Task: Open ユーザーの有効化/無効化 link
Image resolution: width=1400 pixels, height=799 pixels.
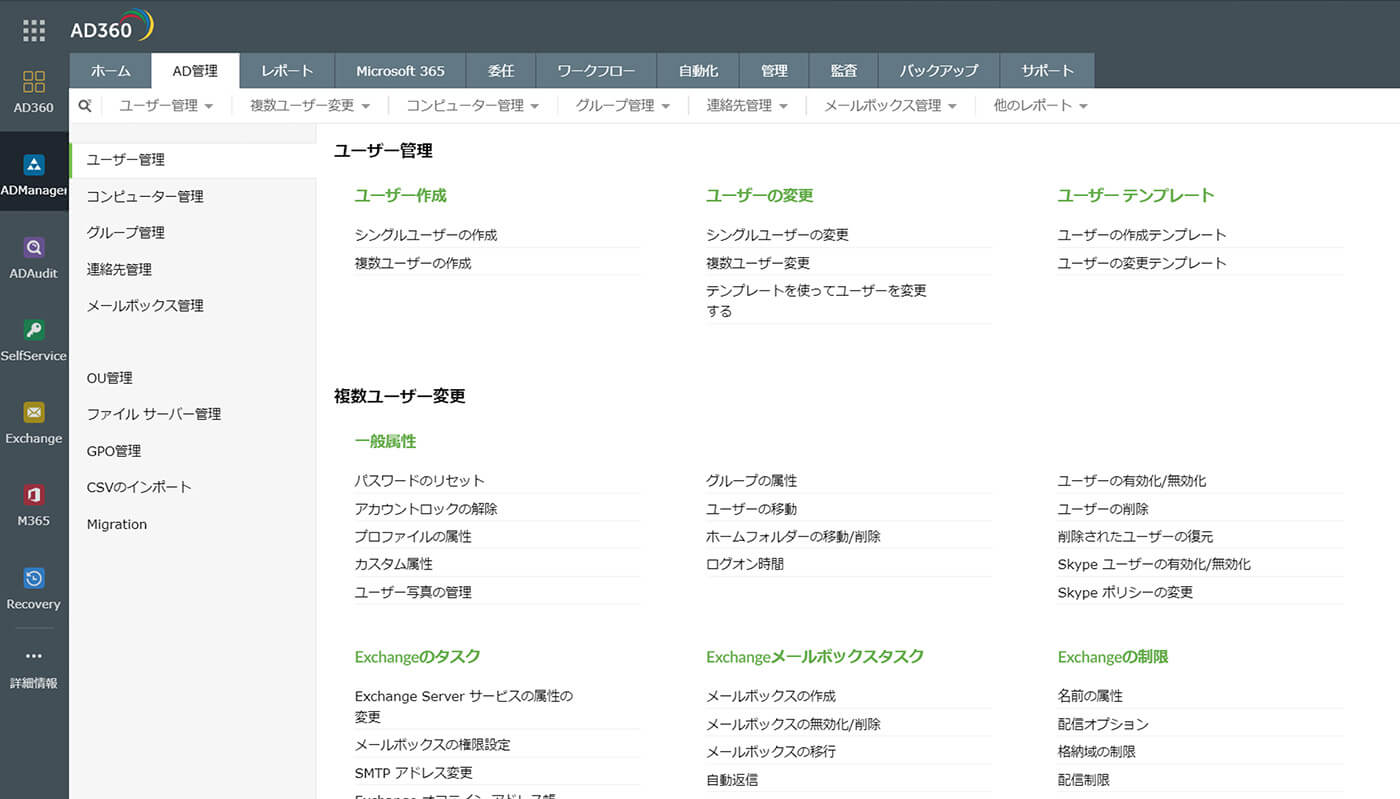Action: [1132, 481]
